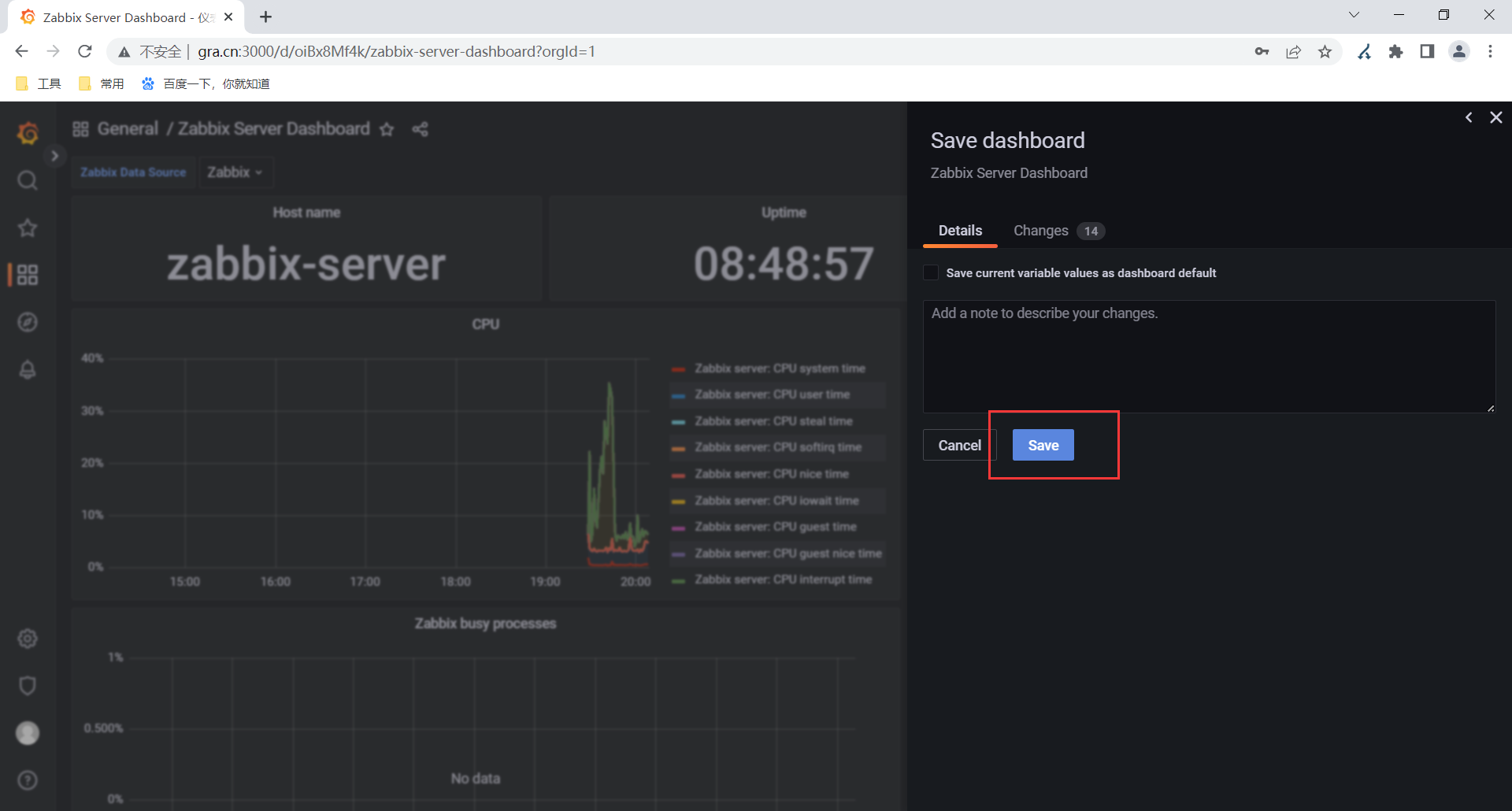Open the Zabbix variable dropdown

tap(235, 172)
